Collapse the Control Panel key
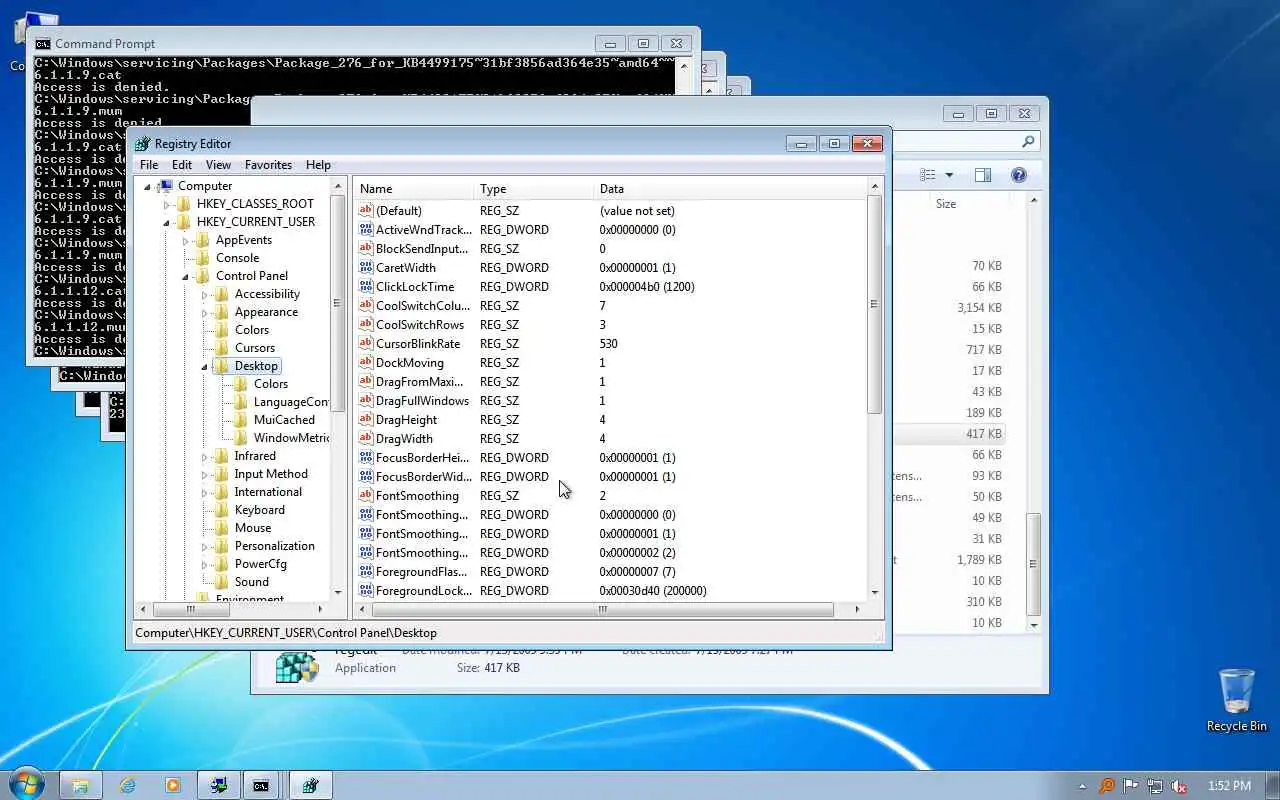1280x800 pixels. click(x=186, y=276)
